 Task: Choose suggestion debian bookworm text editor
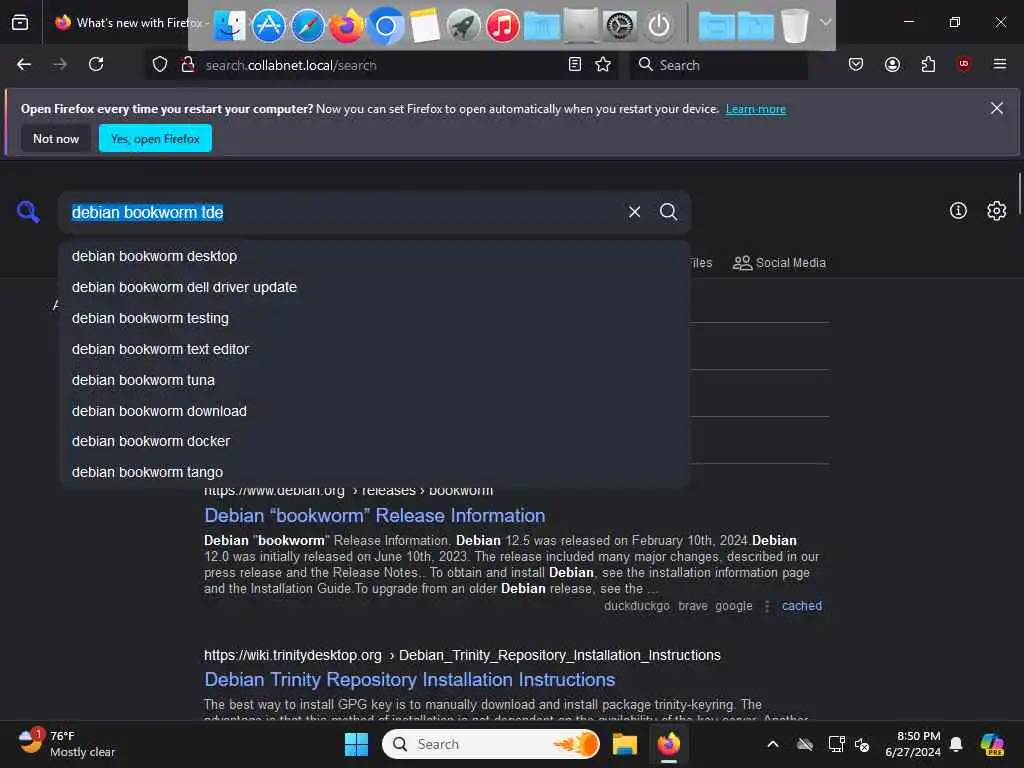(x=374, y=349)
